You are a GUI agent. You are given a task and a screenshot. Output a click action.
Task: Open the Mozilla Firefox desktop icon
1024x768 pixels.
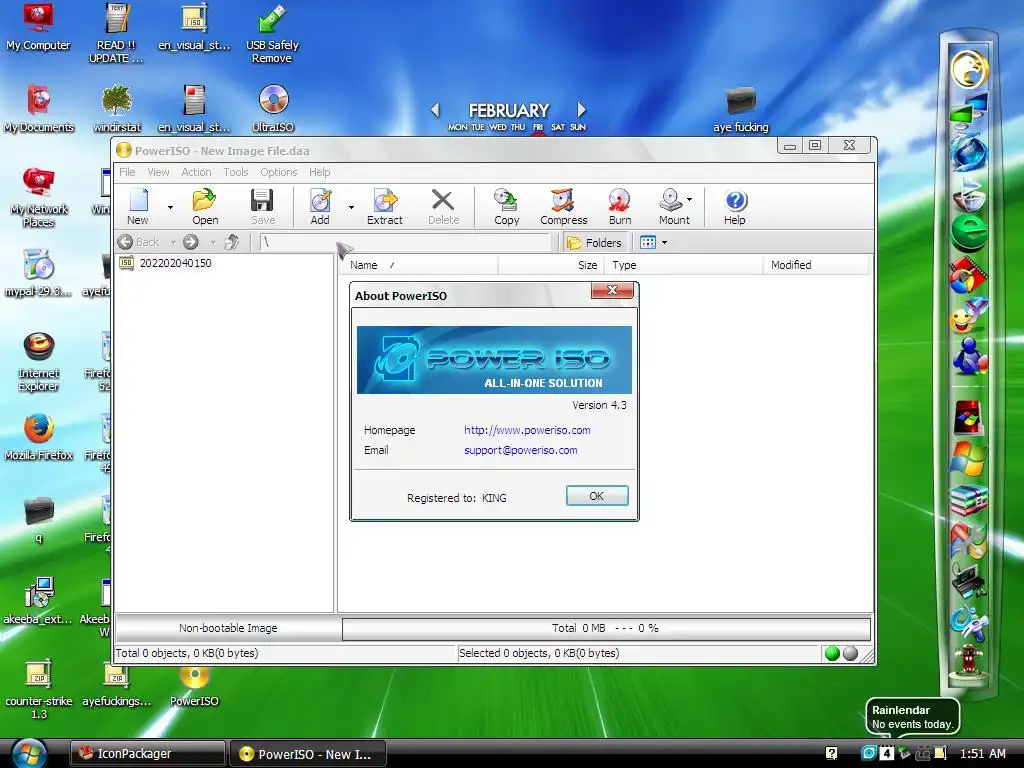click(39, 437)
